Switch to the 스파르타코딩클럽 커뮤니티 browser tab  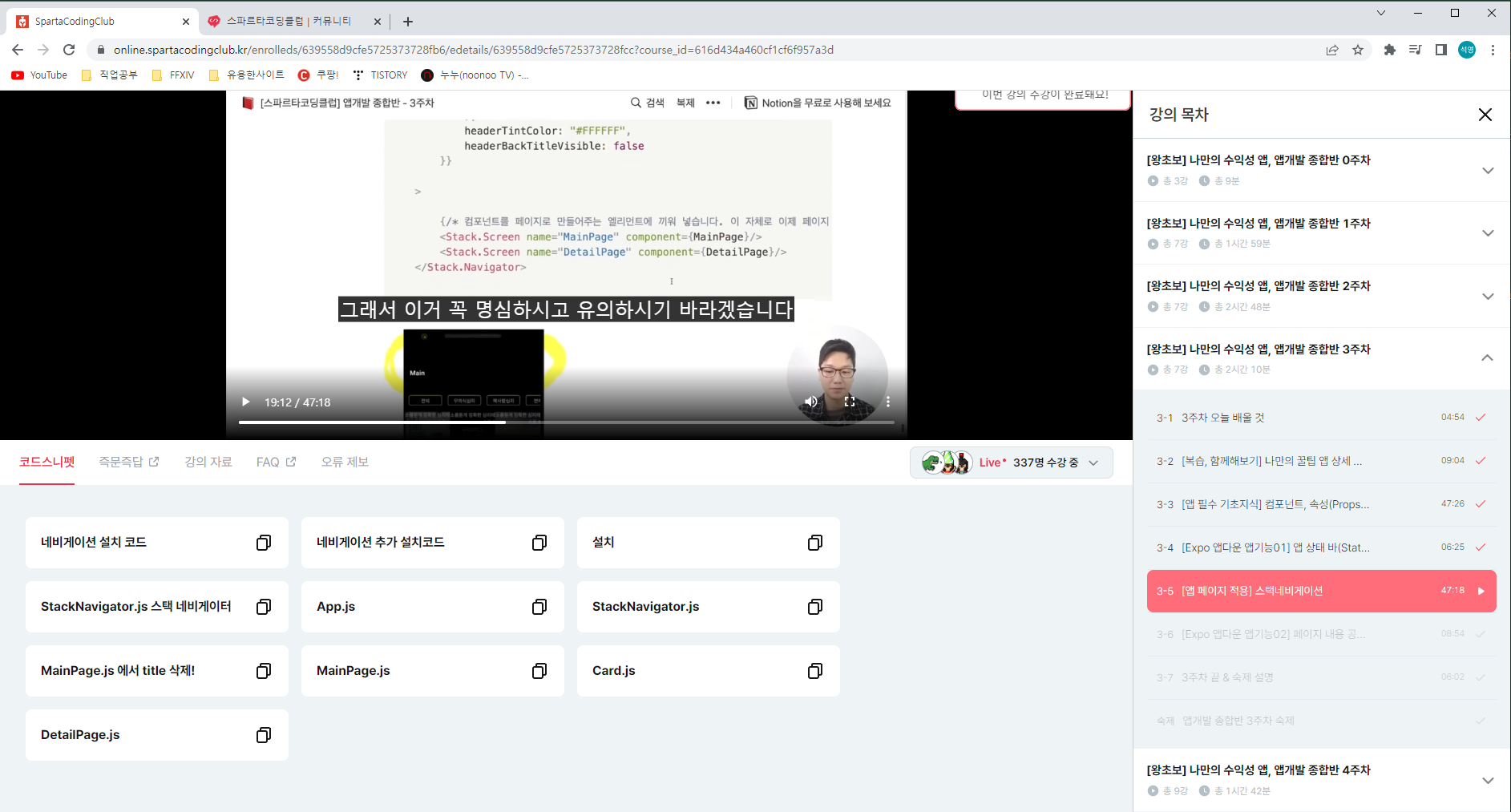tap(290, 22)
